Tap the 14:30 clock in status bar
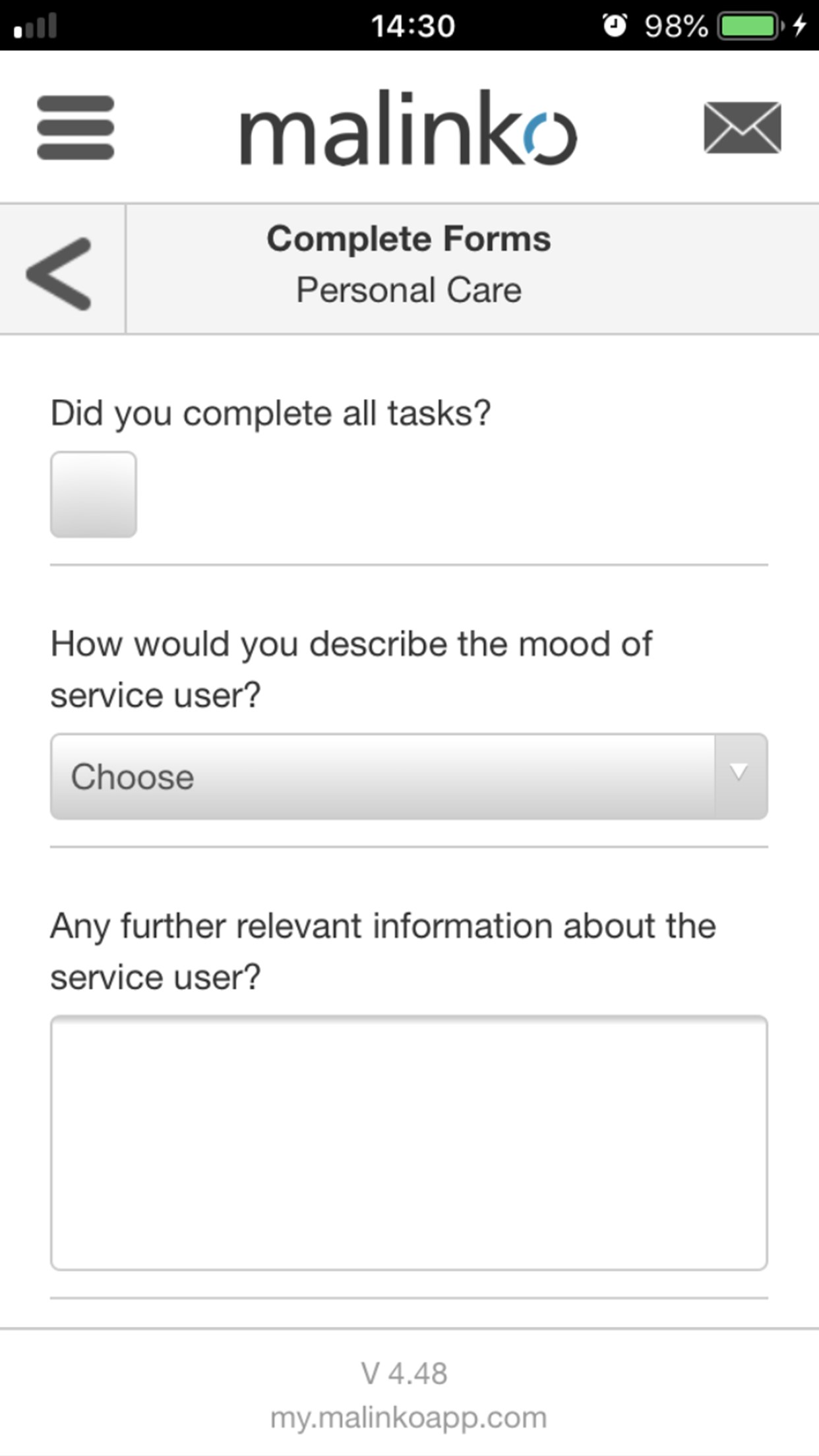 click(x=413, y=26)
